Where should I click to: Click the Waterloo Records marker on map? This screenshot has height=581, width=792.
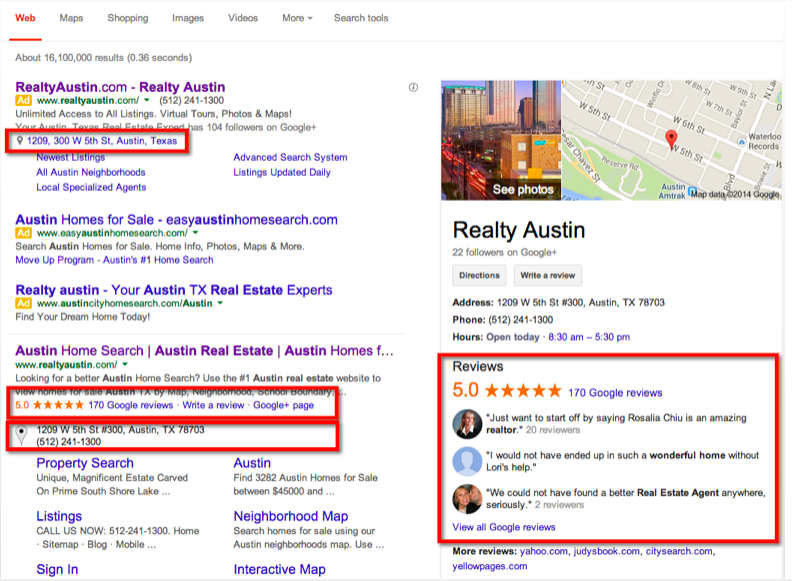[x=741, y=142]
